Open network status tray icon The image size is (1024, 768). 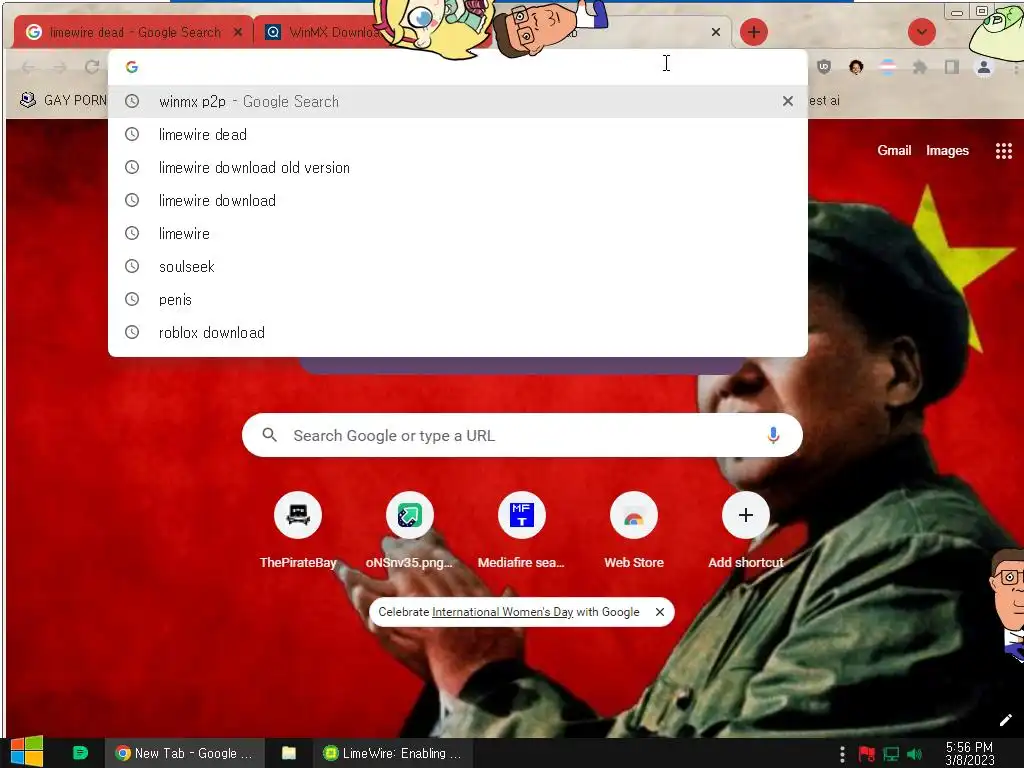coord(891,754)
